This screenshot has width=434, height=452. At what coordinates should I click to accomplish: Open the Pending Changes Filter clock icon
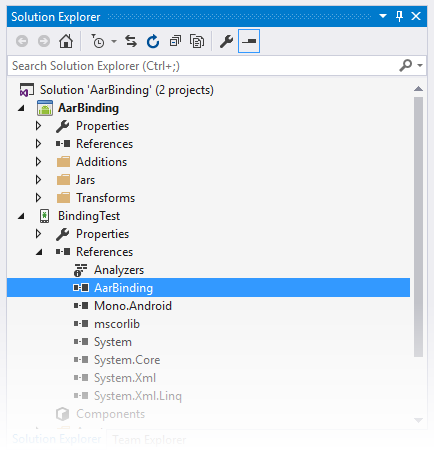[x=98, y=41]
